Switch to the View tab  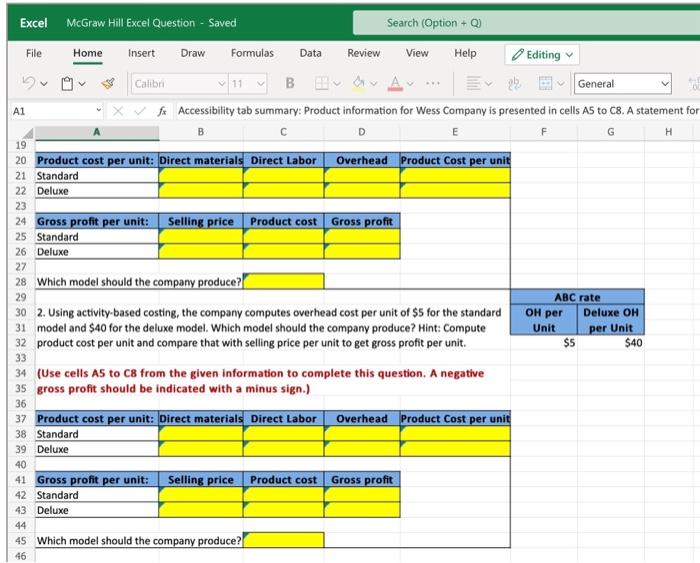click(417, 53)
